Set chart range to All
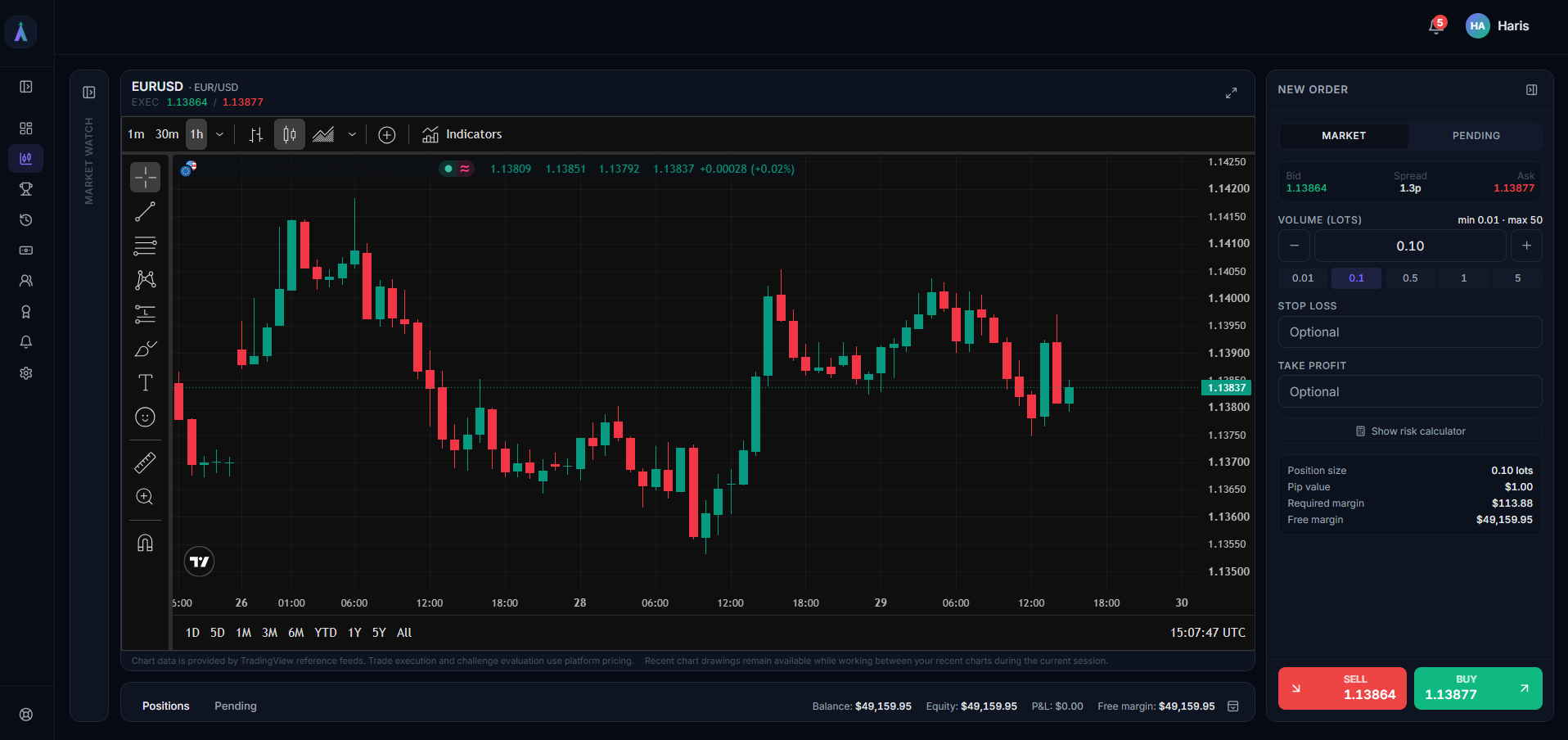This screenshot has width=1568, height=740. [404, 633]
